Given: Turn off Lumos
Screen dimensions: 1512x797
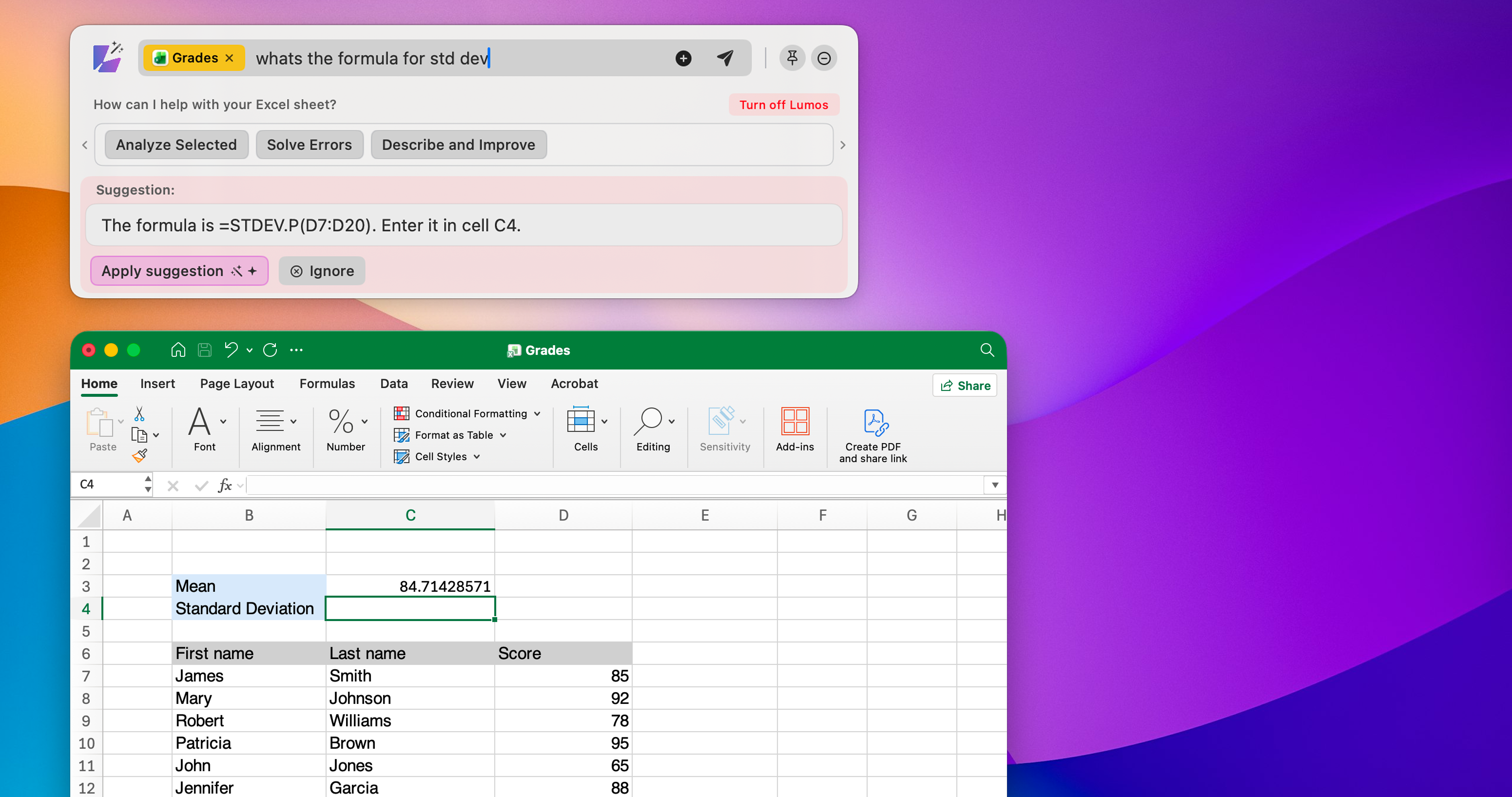Looking at the screenshot, I should click(x=783, y=104).
